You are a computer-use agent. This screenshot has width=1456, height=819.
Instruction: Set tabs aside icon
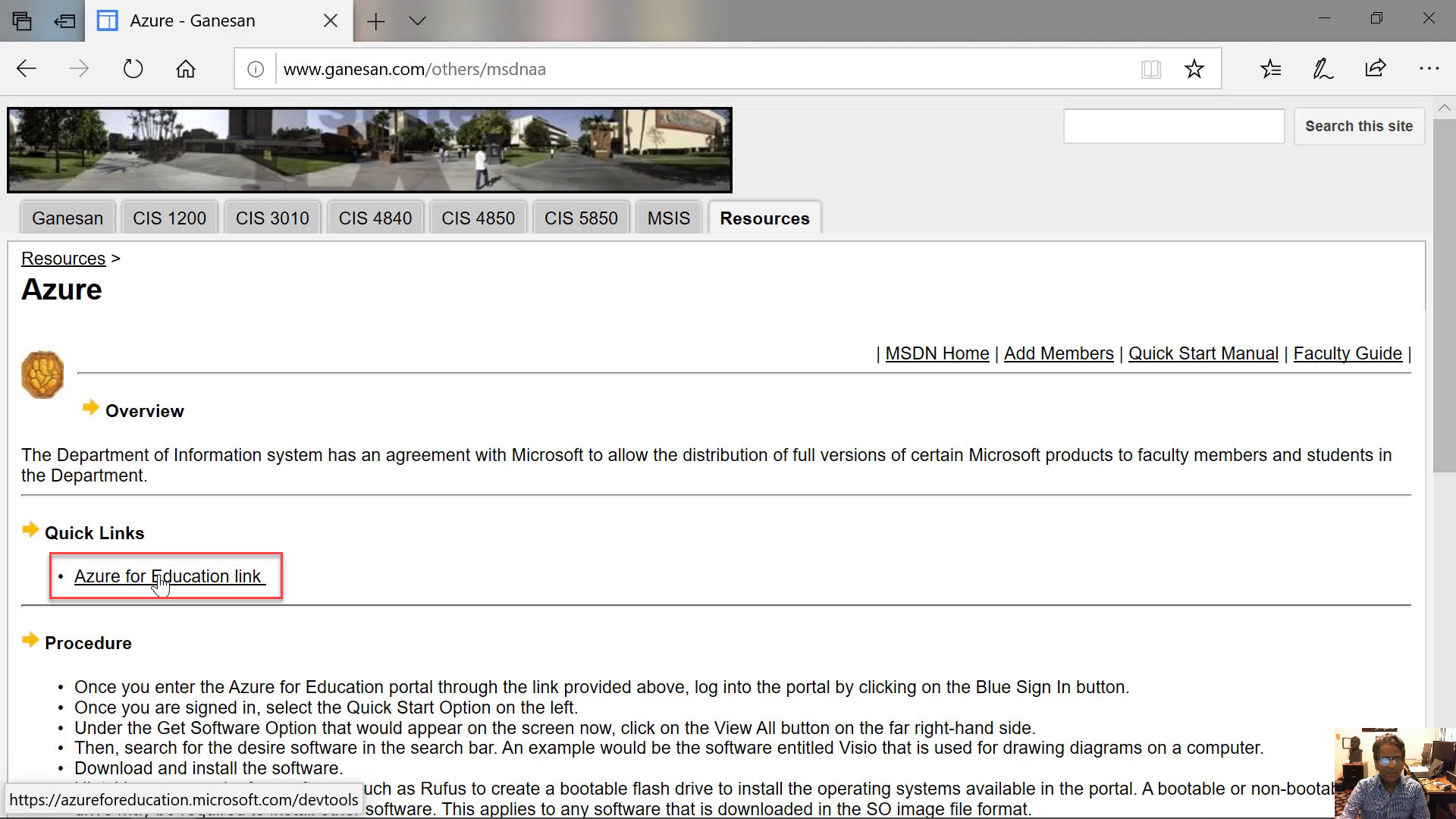tap(65, 20)
